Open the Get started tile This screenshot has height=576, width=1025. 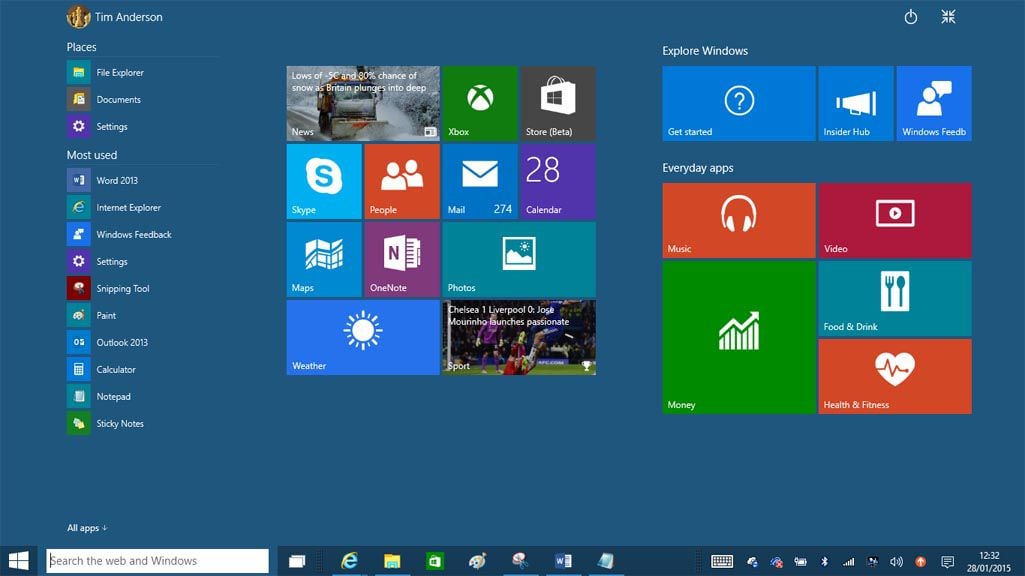(x=739, y=103)
